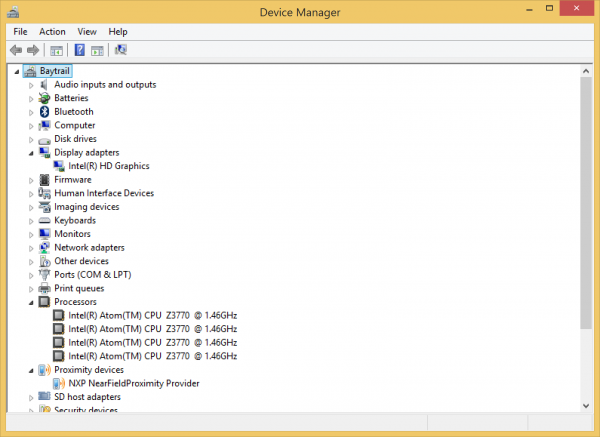Collapse the Display adapters node
Viewport: 600px width, 437px height.
(x=31, y=153)
